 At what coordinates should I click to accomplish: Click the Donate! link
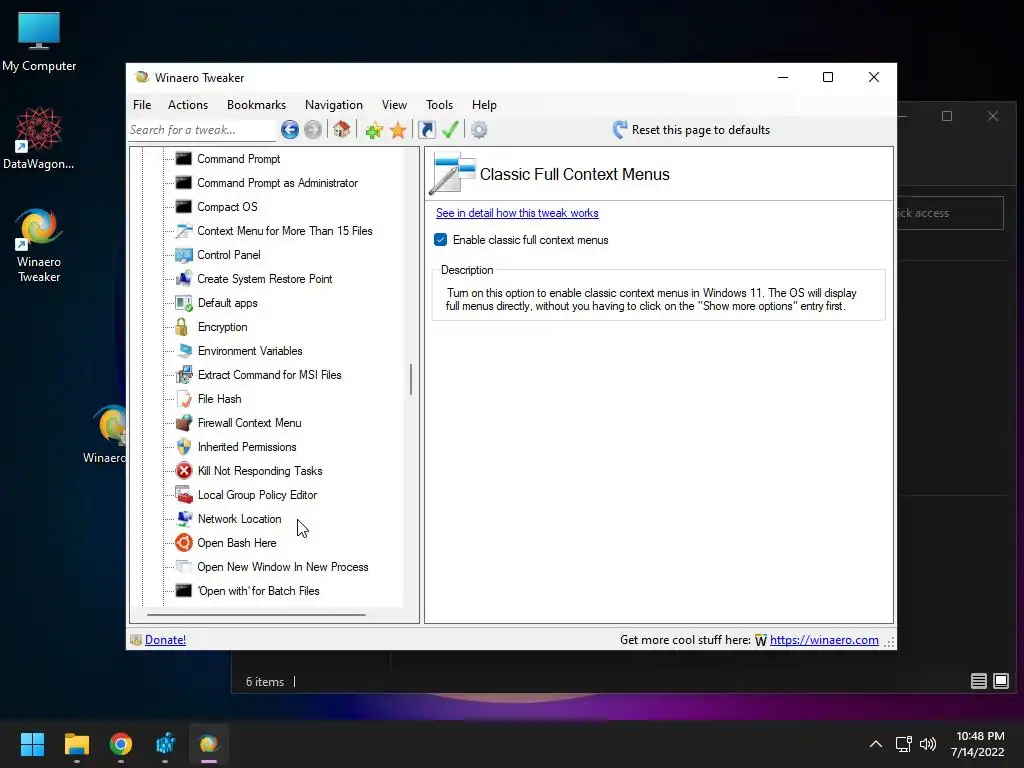165,640
